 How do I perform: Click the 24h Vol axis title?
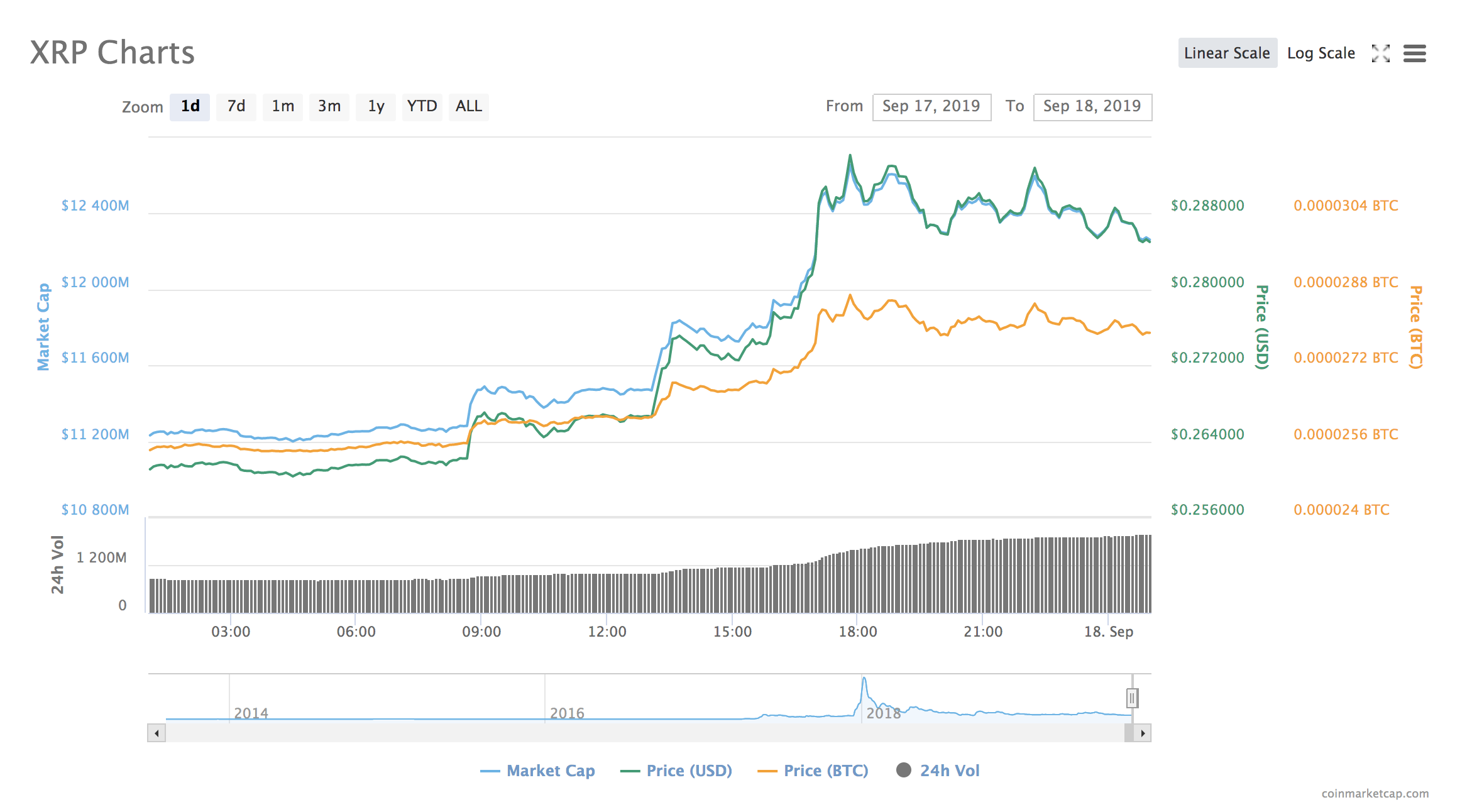[x=57, y=564]
